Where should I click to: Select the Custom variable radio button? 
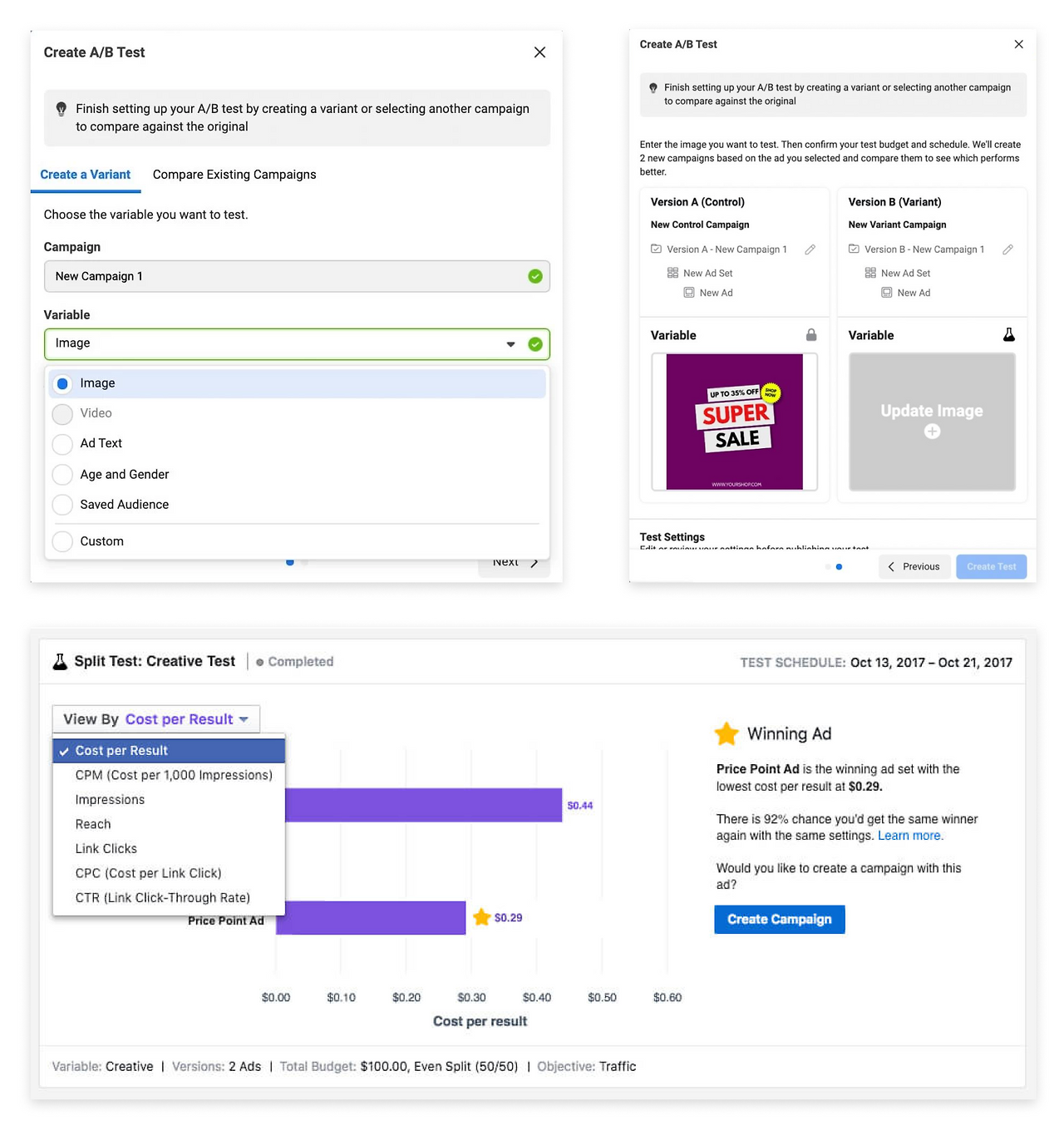(62, 541)
